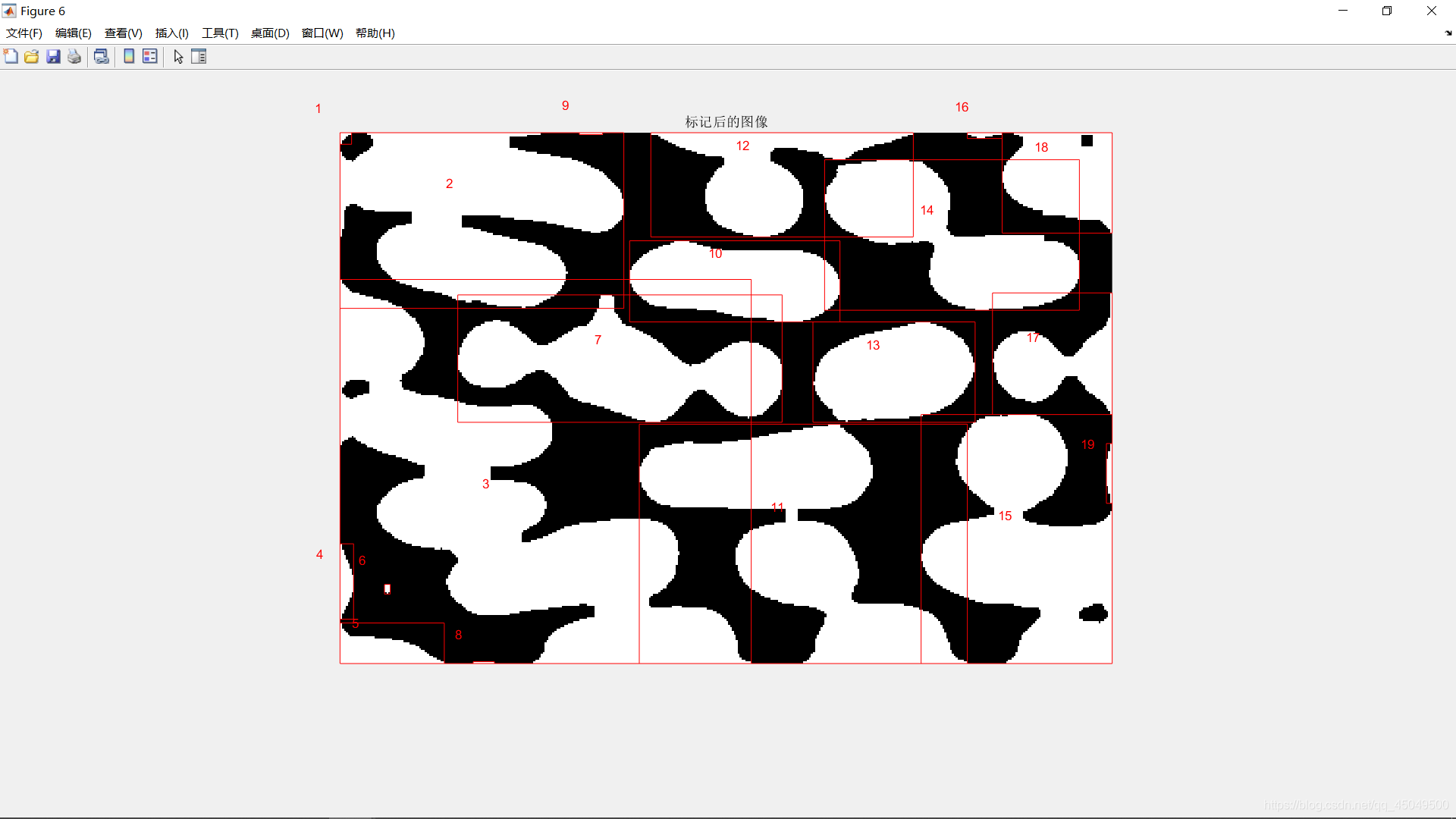Open the Property Inspector panel icon
This screenshot has width=1456, height=819.
coord(199,56)
